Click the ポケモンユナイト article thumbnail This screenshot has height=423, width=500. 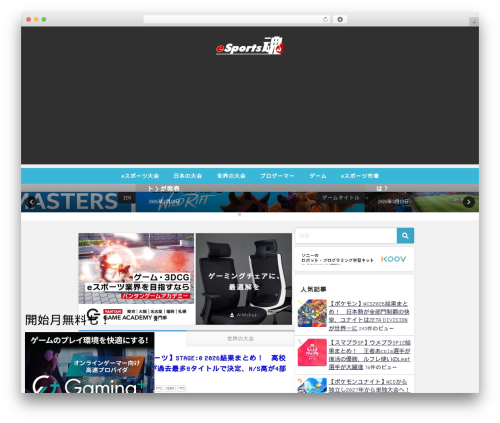point(312,385)
